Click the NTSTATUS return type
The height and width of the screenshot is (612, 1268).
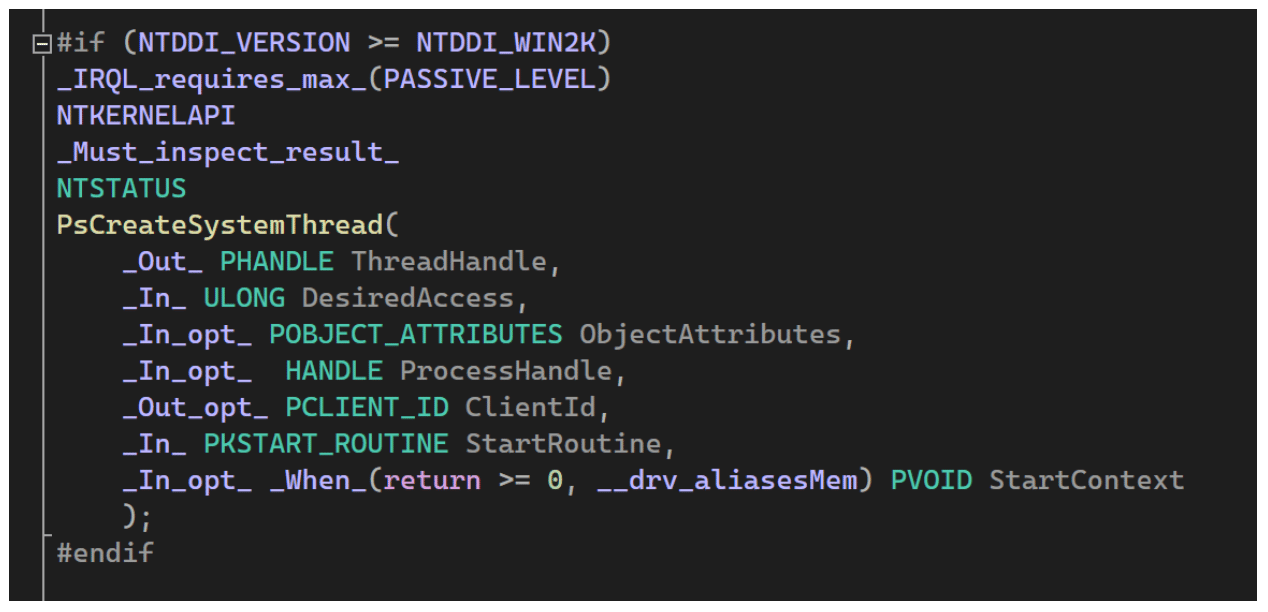[121, 188]
